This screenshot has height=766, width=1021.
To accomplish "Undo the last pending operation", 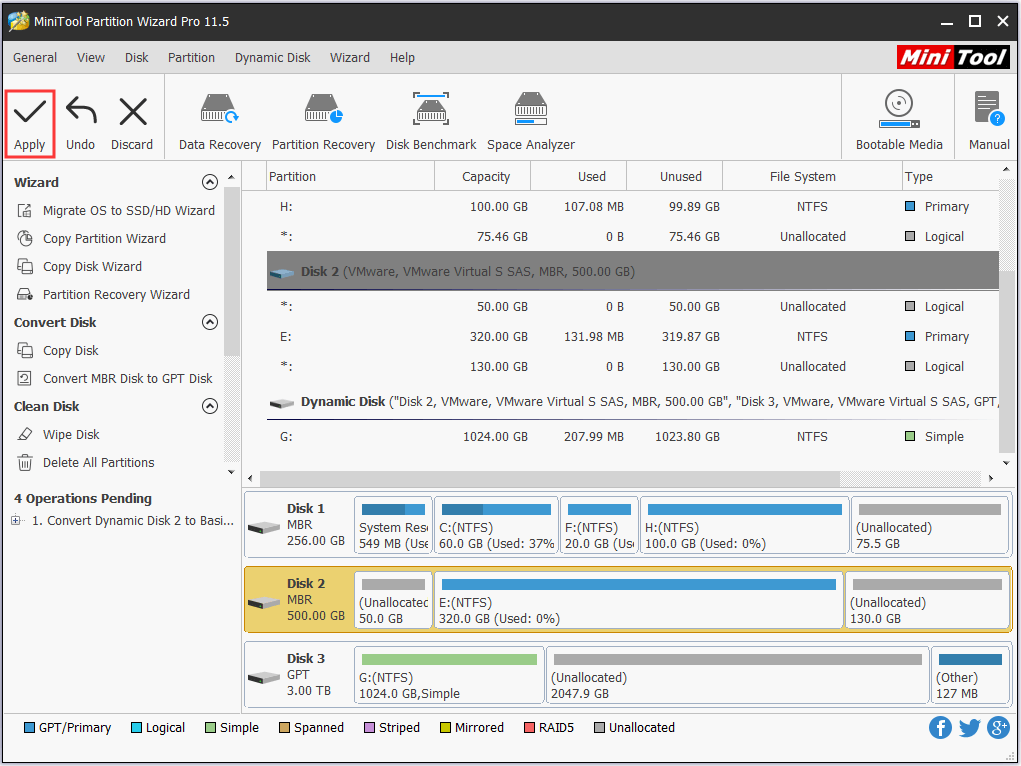I will click(81, 124).
